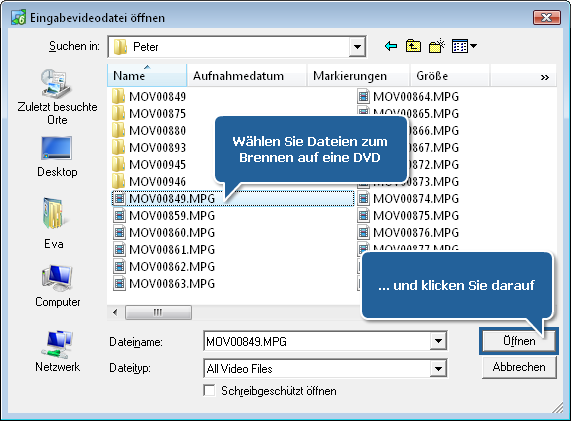This screenshot has width=571, height=421.
Task: Open the Eva folder shortcut
Action: (54, 223)
